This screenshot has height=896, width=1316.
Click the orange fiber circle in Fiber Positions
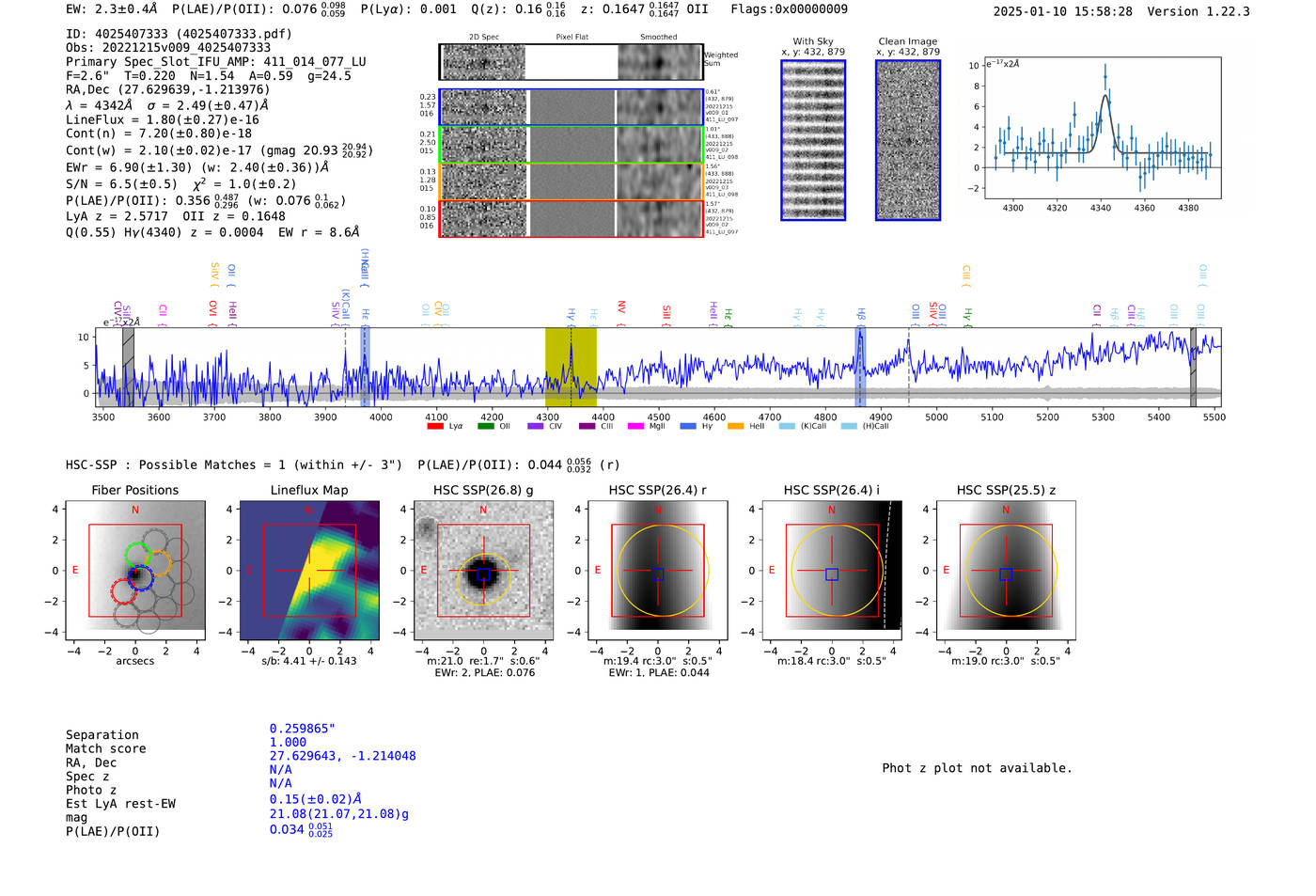(159, 563)
